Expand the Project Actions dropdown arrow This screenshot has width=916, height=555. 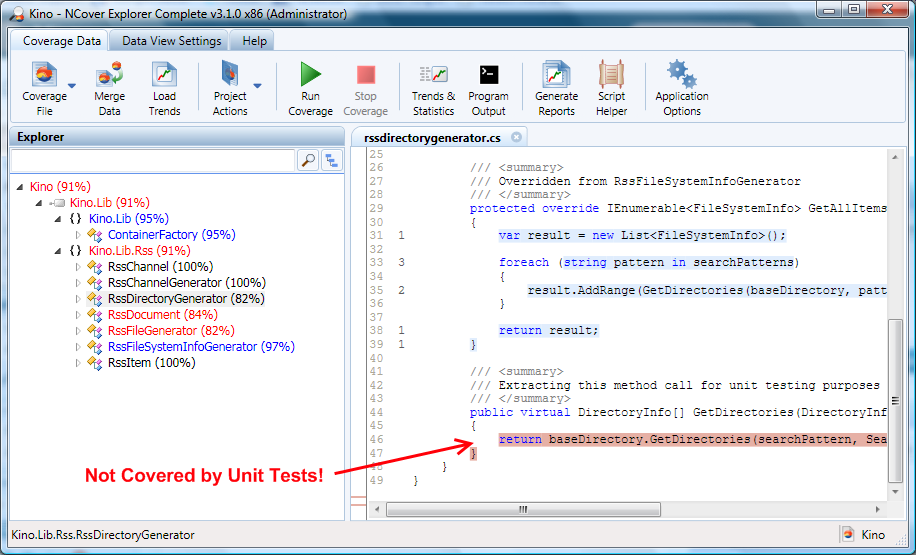[x=257, y=86]
